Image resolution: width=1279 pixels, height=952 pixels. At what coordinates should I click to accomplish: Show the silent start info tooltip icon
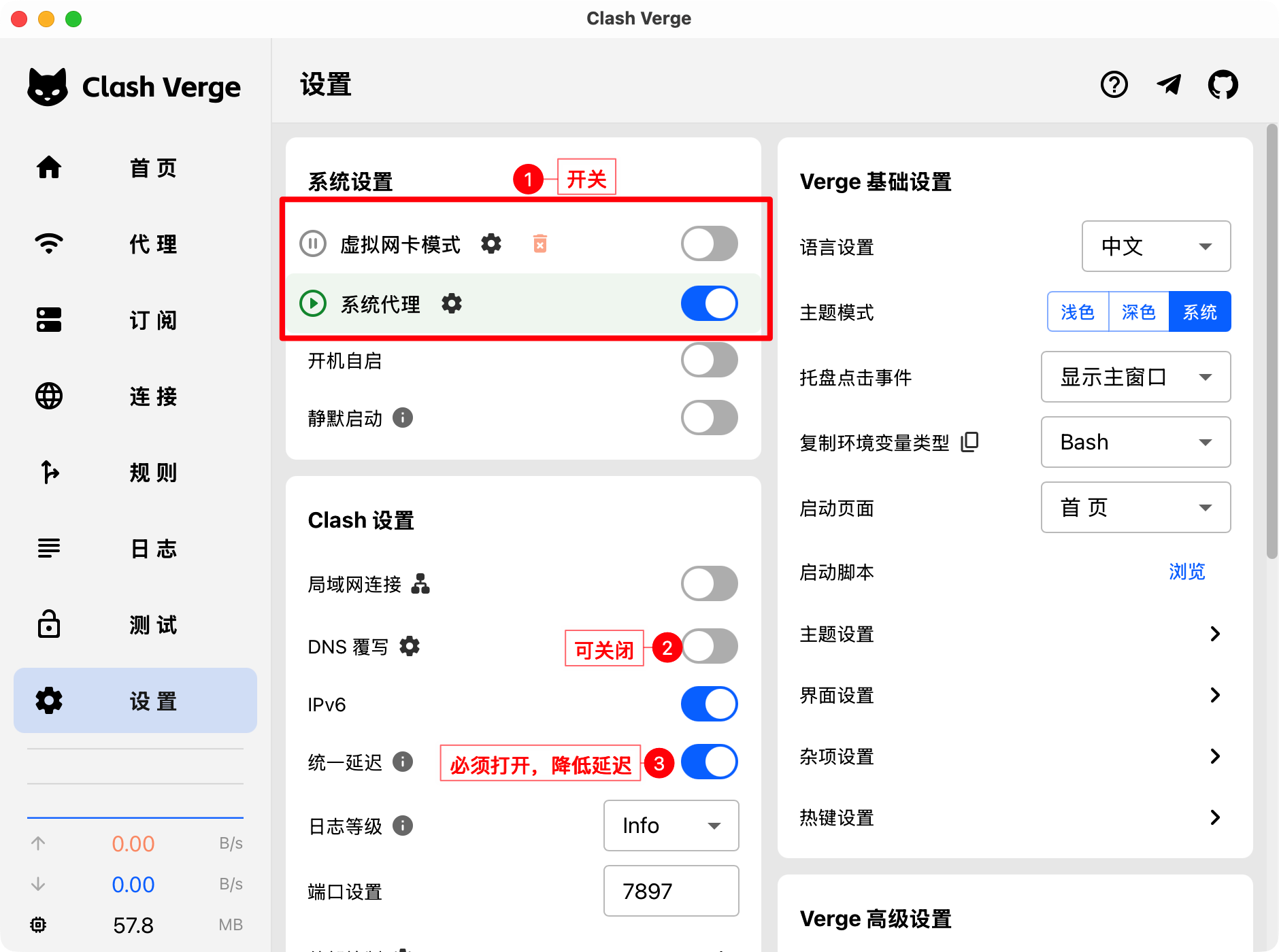pos(403,418)
